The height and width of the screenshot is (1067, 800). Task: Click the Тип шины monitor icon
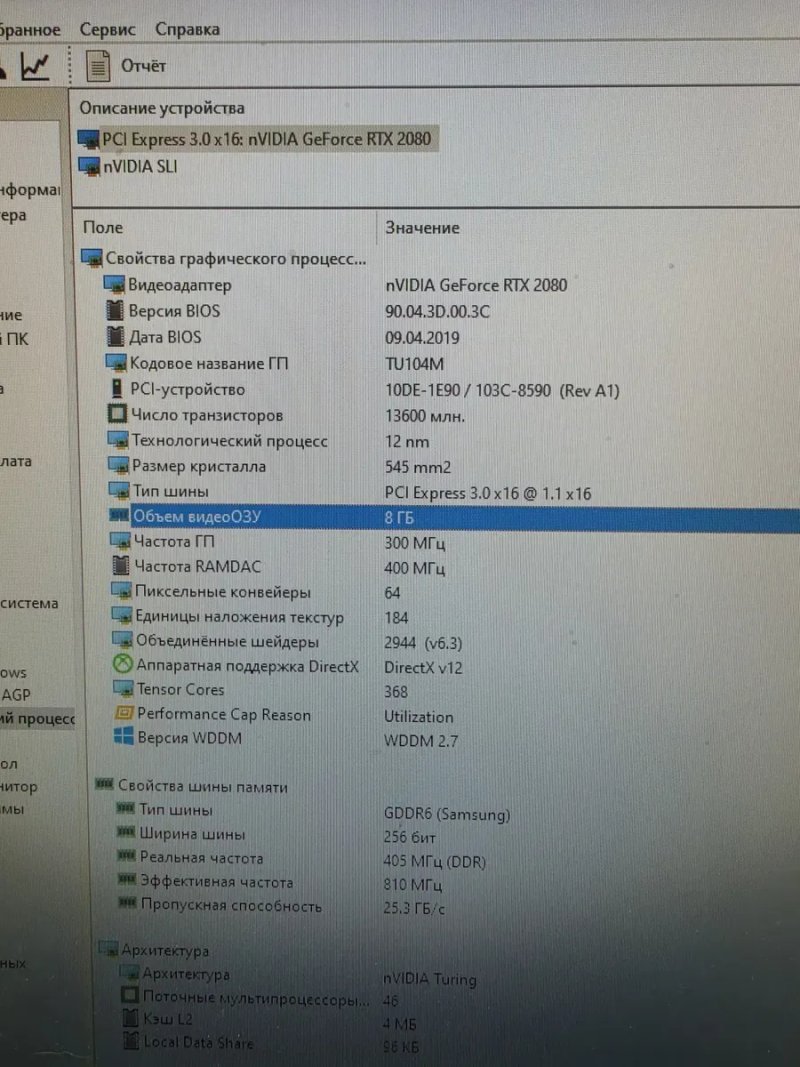coord(119,491)
